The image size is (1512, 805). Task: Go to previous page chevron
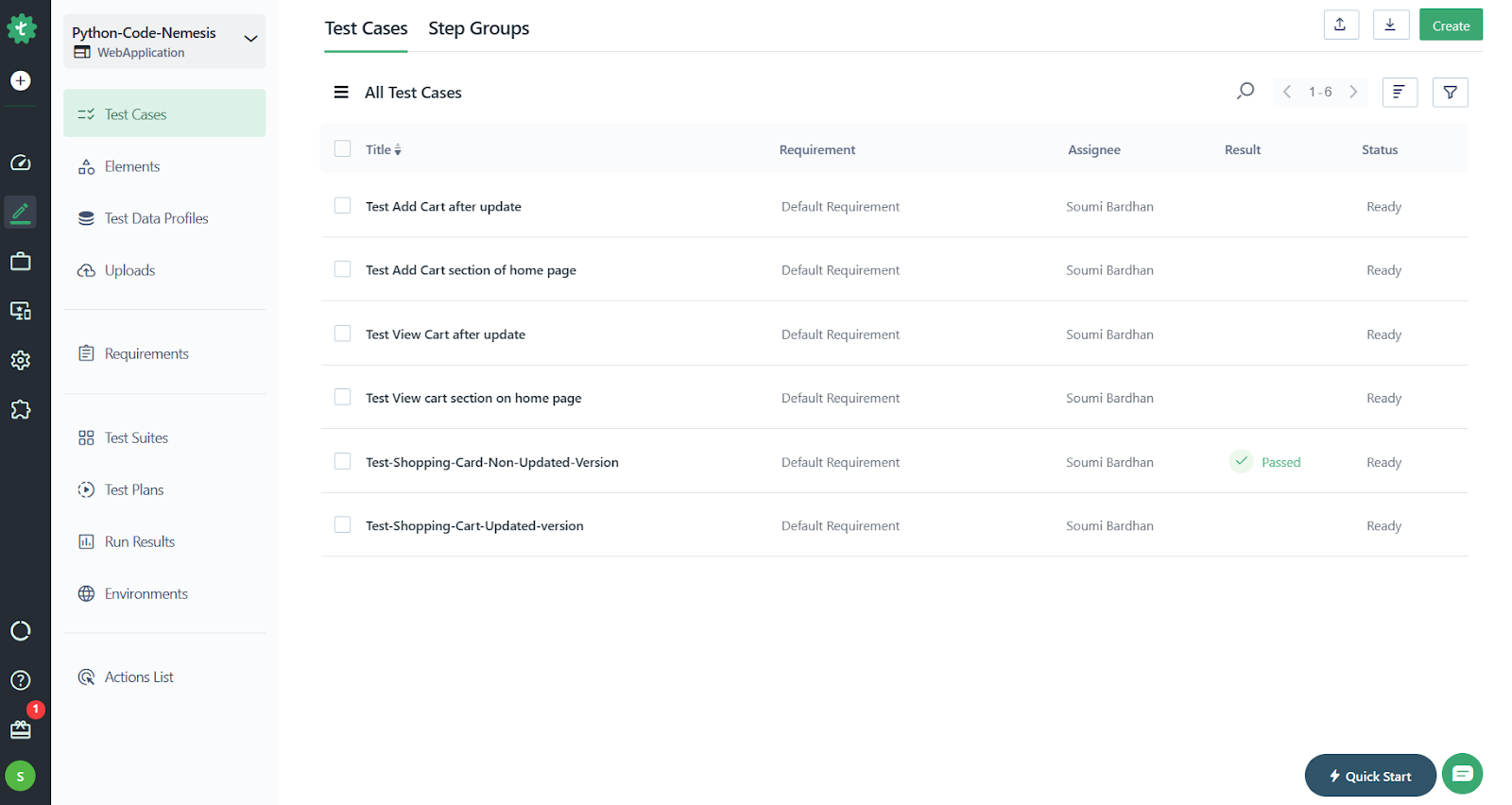click(x=1287, y=92)
